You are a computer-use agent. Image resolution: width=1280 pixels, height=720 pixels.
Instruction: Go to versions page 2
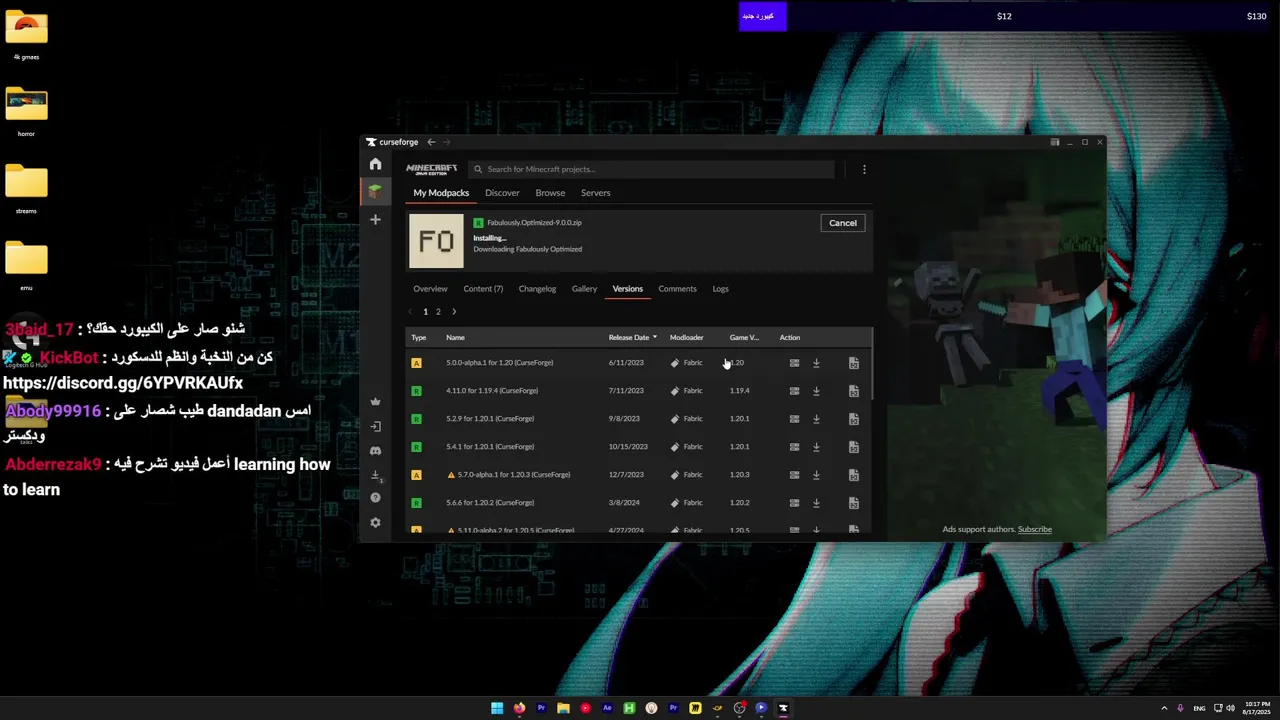pyautogui.click(x=438, y=312)
